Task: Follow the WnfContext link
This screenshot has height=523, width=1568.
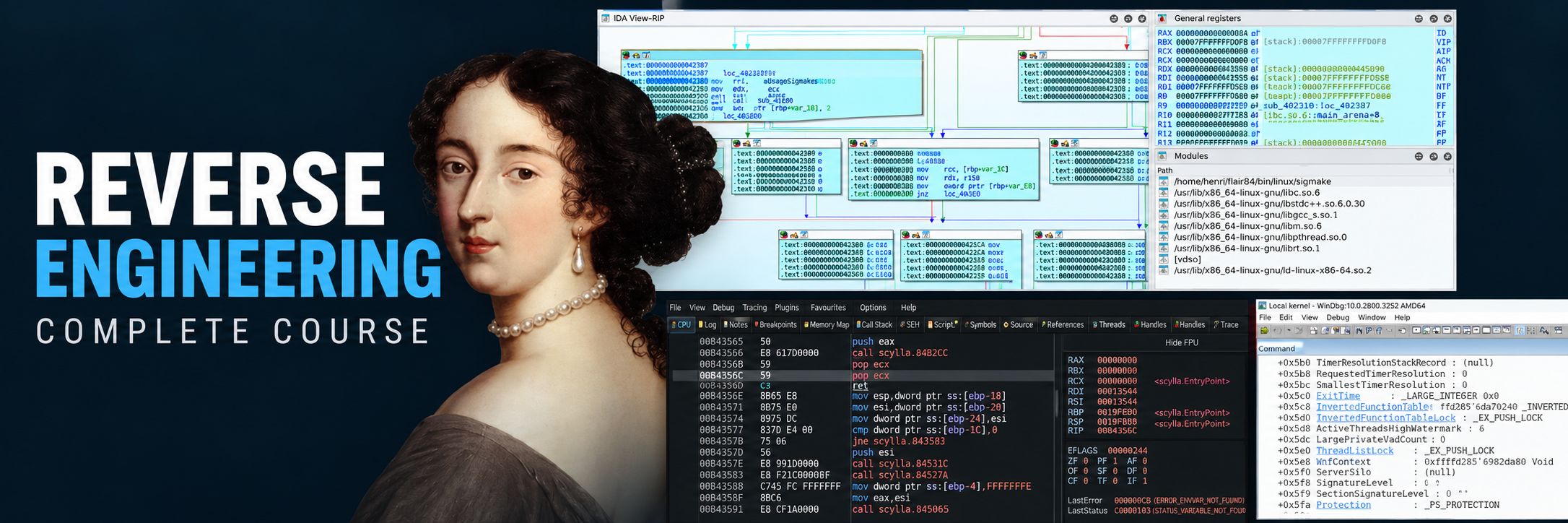Action: (1343, 462)
